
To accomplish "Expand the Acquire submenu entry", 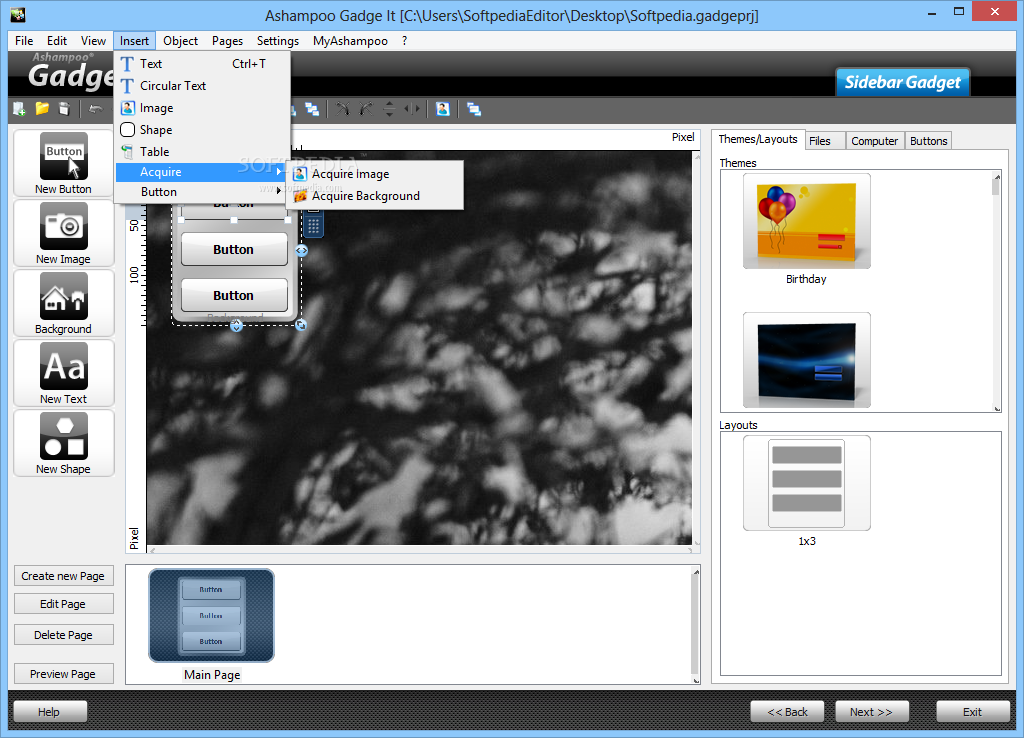I will point(202,172).
